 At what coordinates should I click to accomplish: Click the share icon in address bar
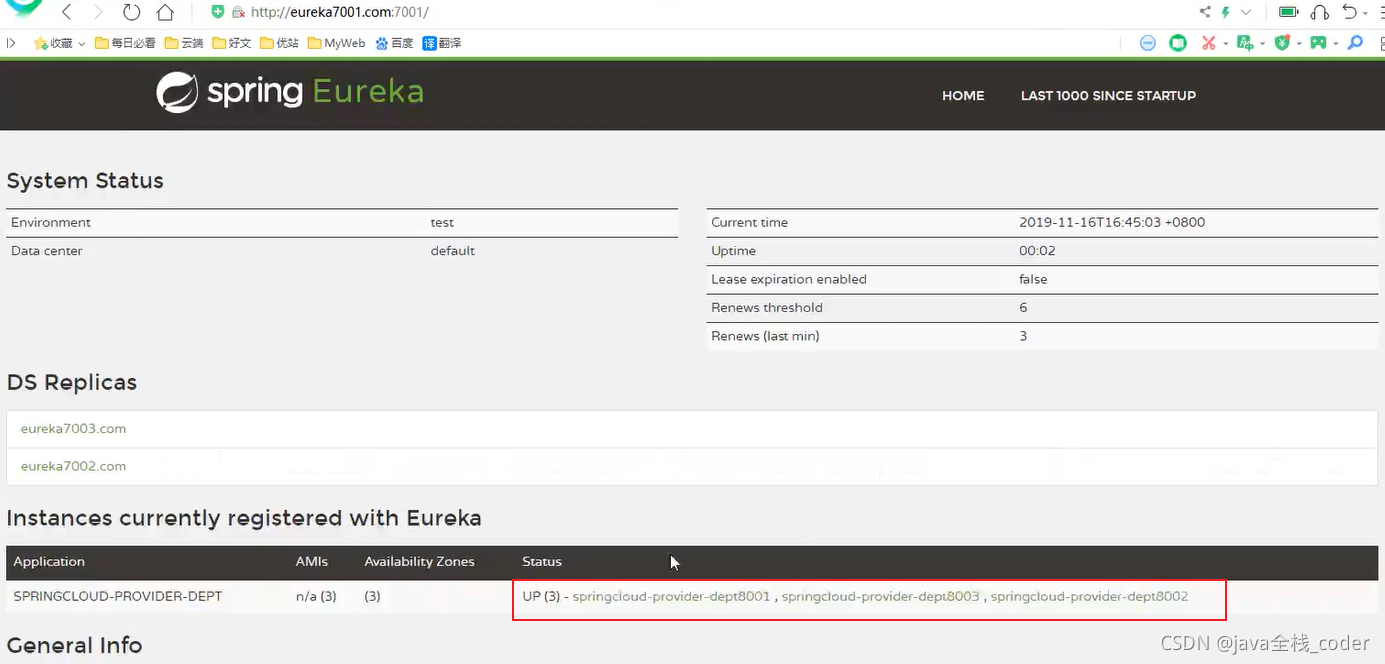pos(1205,12)
